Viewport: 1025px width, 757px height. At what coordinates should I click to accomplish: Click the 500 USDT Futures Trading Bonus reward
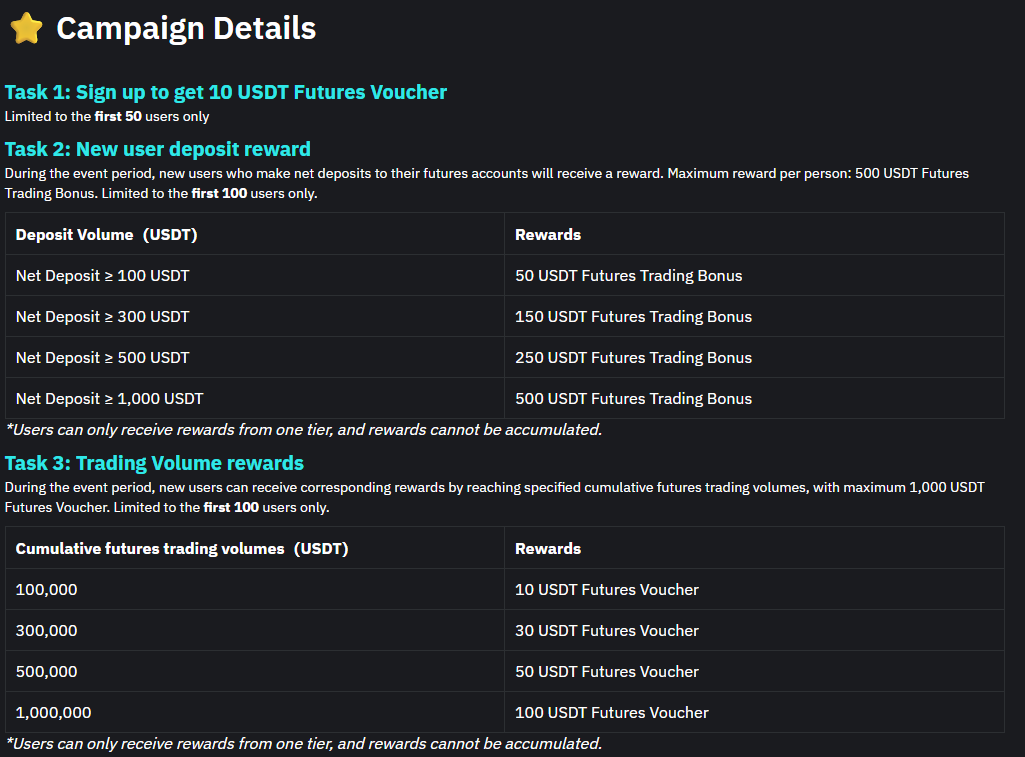pos(630,398)
